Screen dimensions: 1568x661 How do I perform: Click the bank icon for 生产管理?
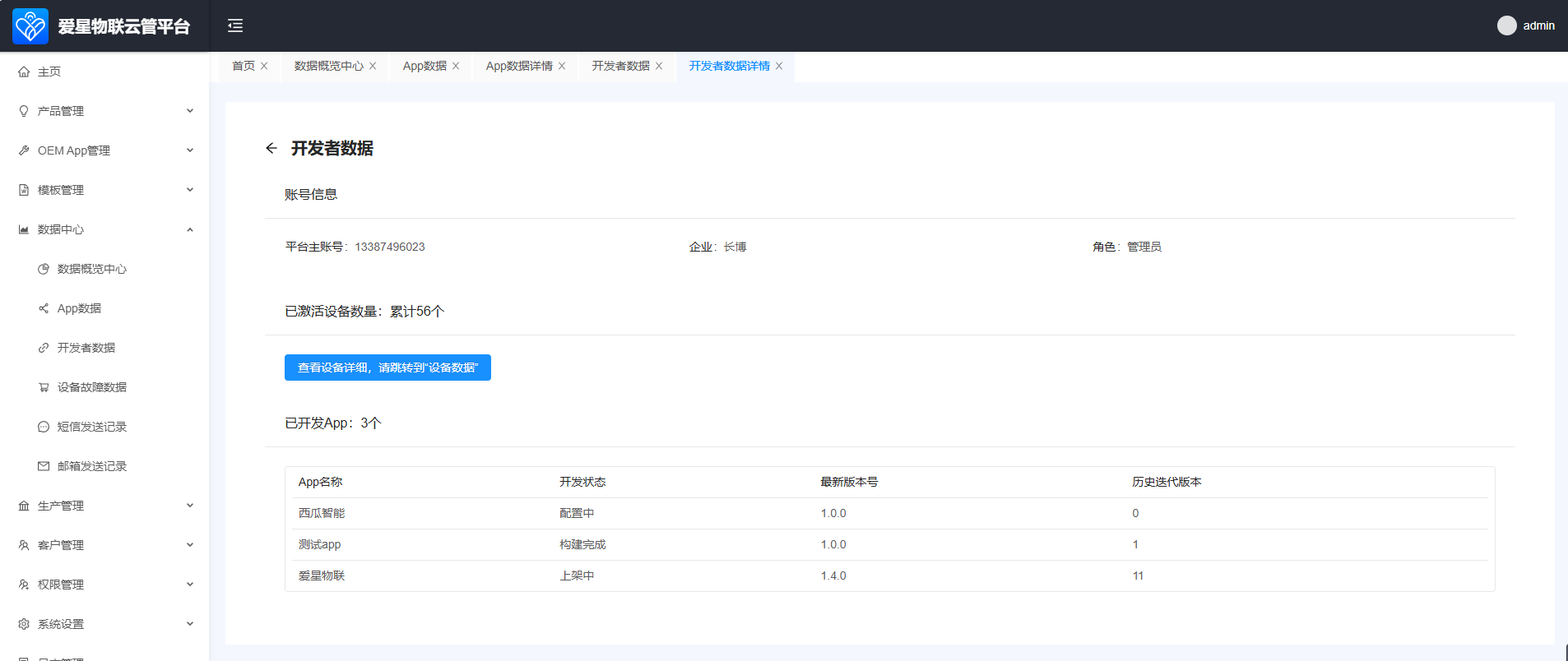[x=24, y=506]
